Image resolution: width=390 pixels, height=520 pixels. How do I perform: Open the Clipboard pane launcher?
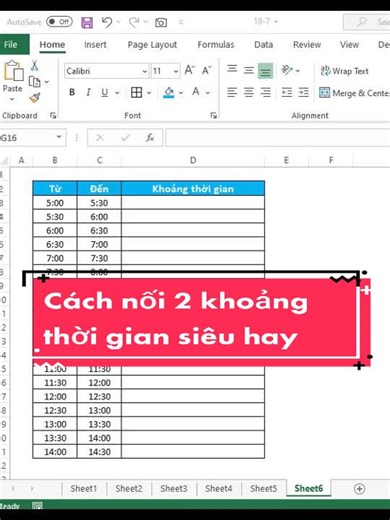(53, 115)
